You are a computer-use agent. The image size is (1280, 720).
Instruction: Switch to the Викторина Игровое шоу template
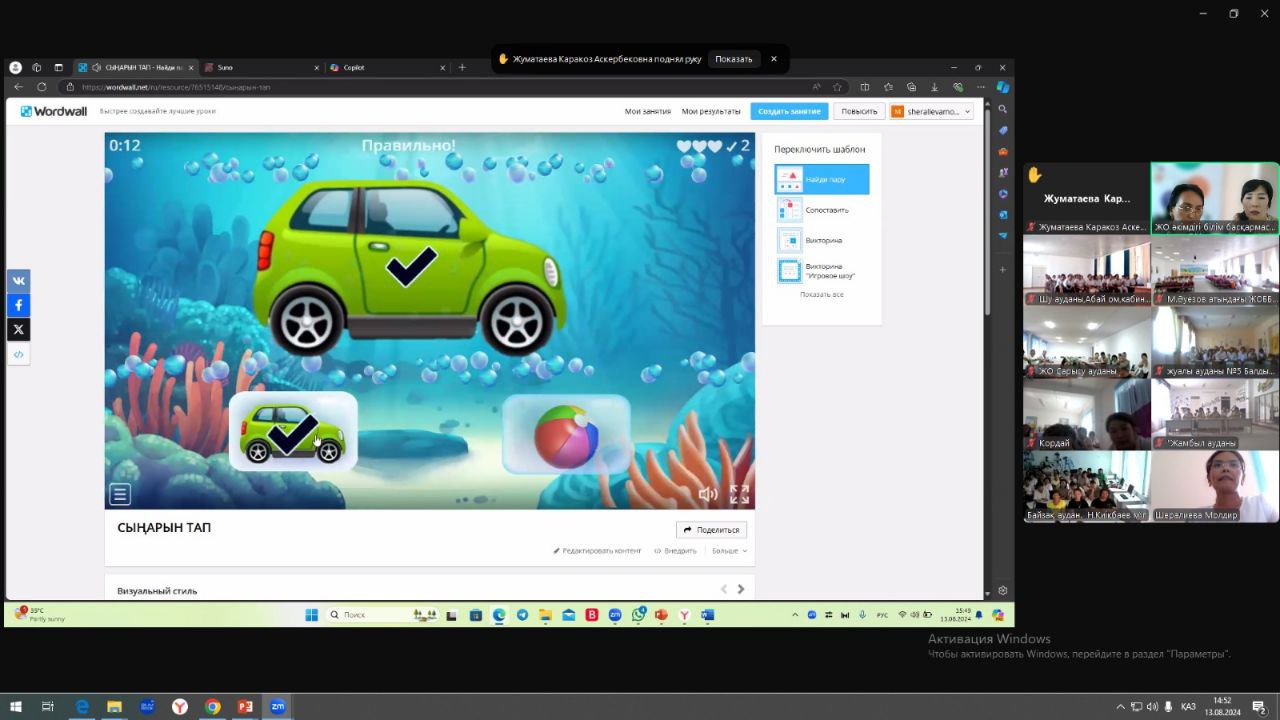coord(822,271)
